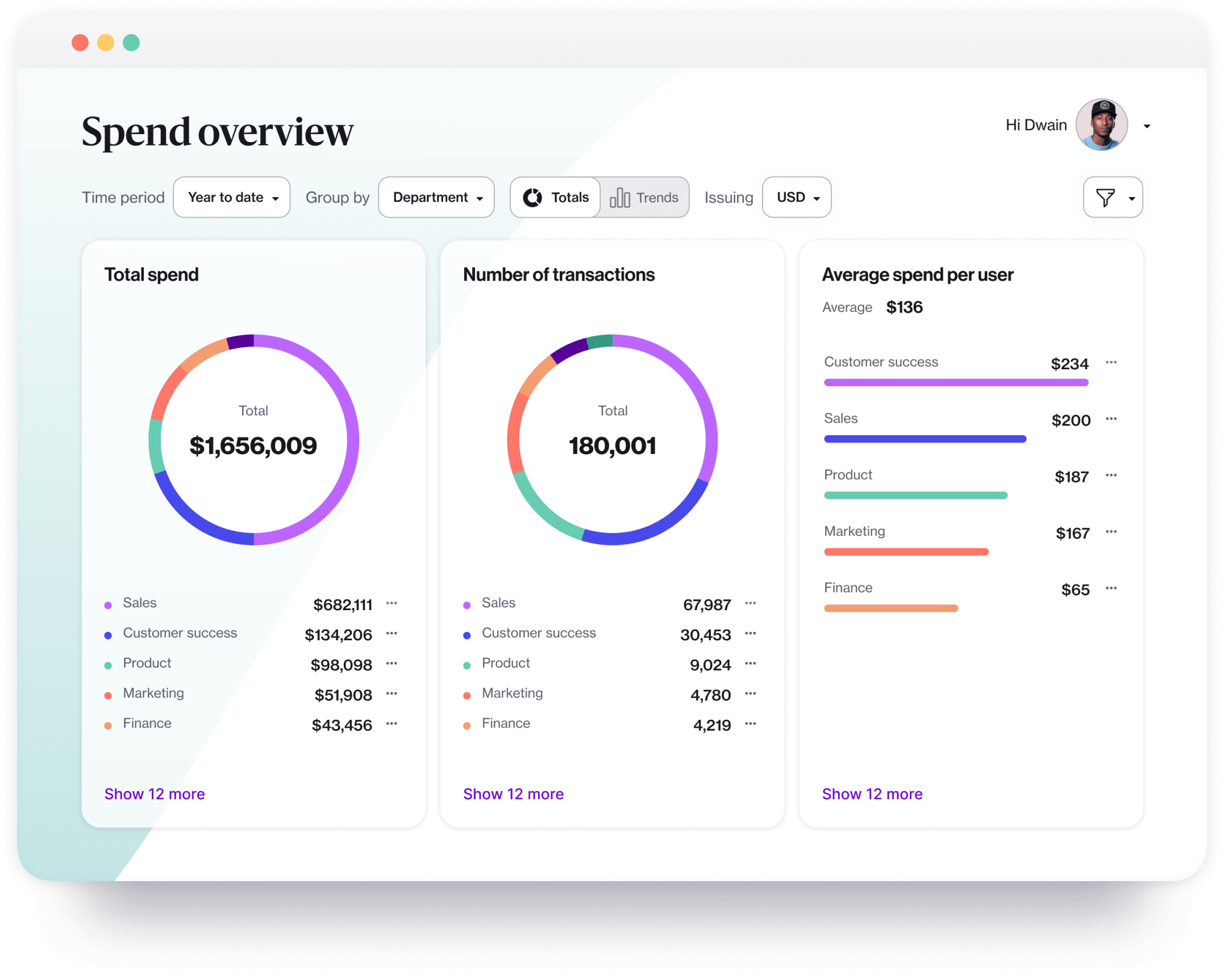Open options for Finance $43,456 row

click(392, 723)
